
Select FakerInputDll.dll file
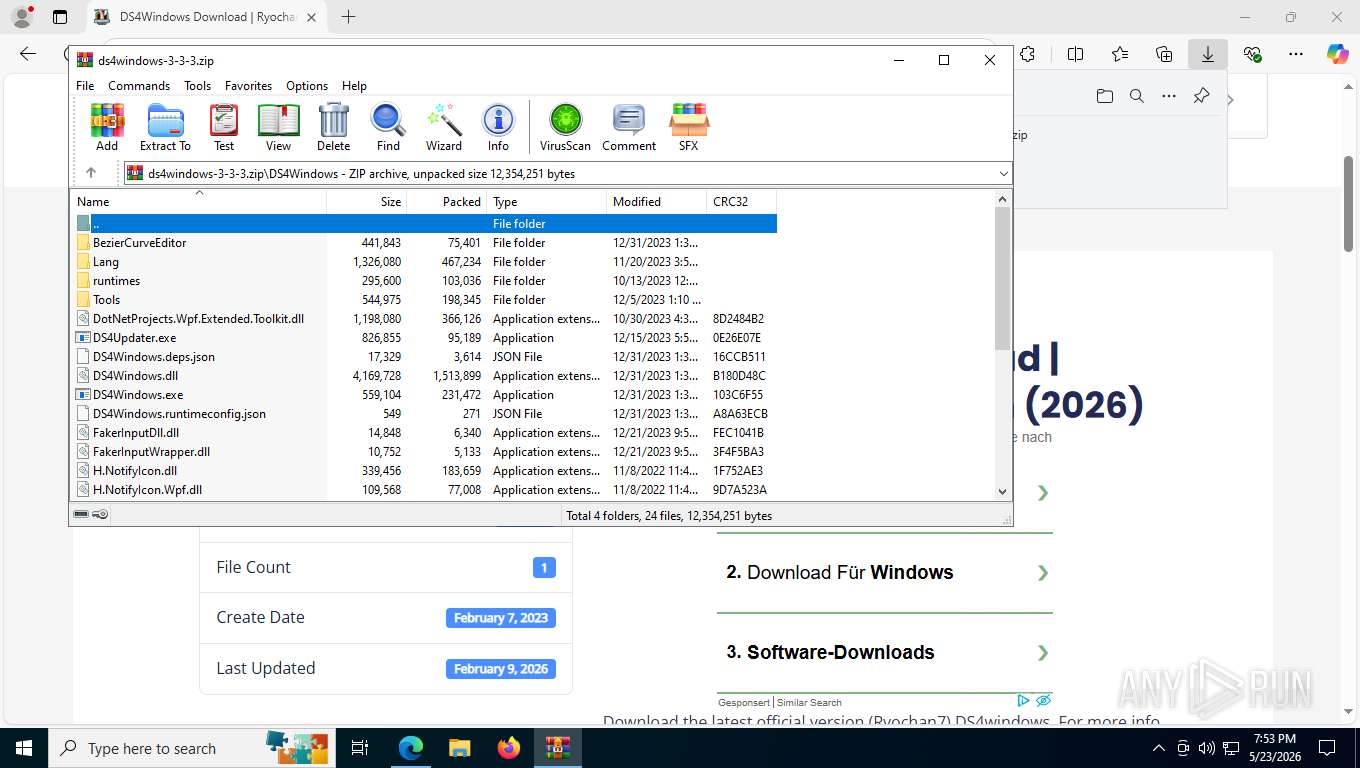(x=424, y=433)
